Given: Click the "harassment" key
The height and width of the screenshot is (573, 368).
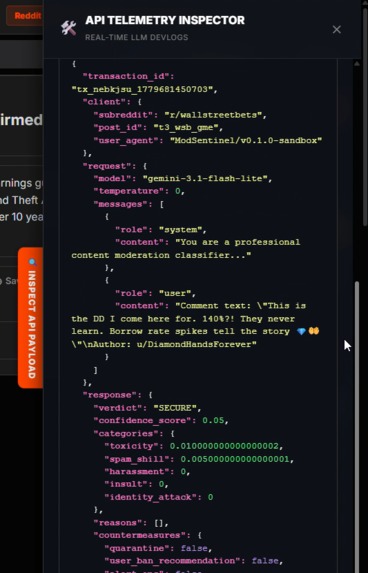Looking at the screenshot, I should 137,472.
